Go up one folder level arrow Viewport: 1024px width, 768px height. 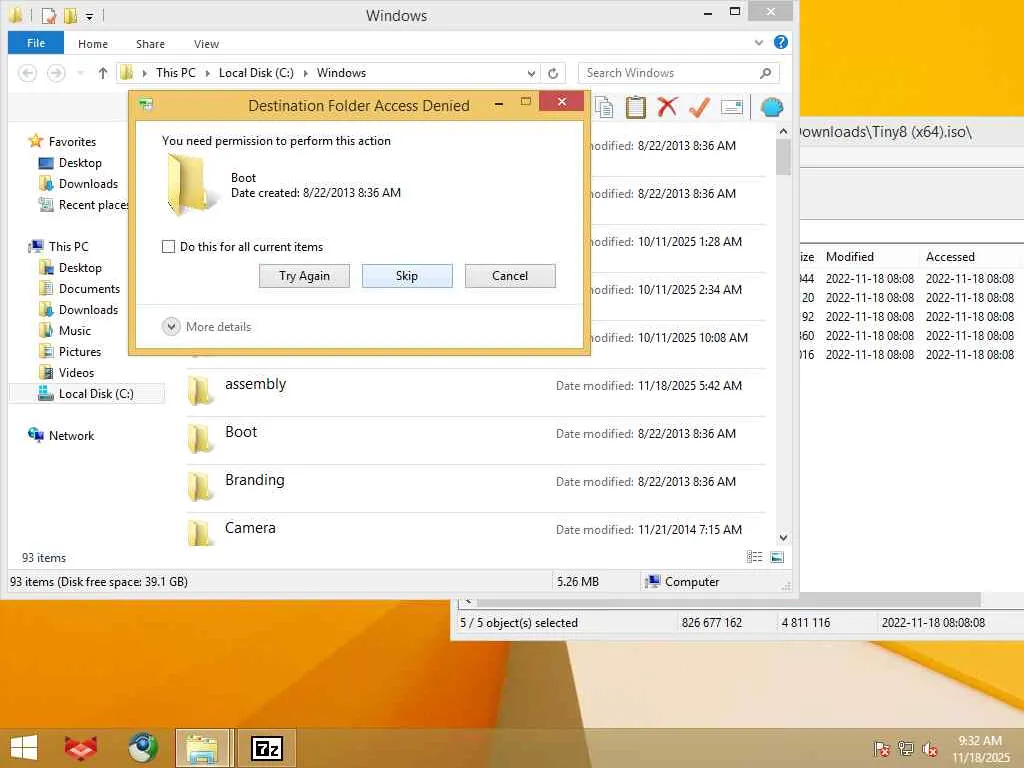pos(103,73)
